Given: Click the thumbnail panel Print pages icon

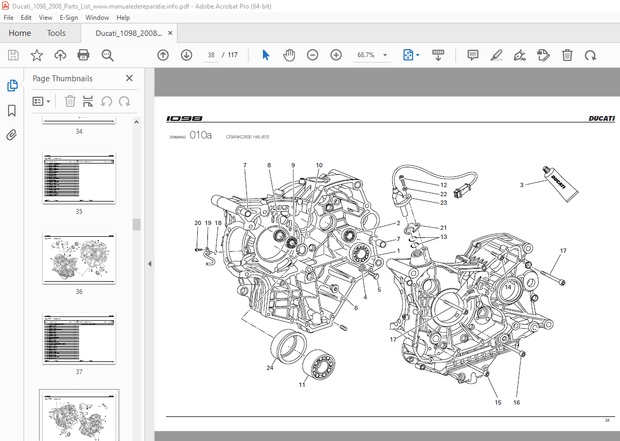Looking at the screenshot, I should coord(88,101).
